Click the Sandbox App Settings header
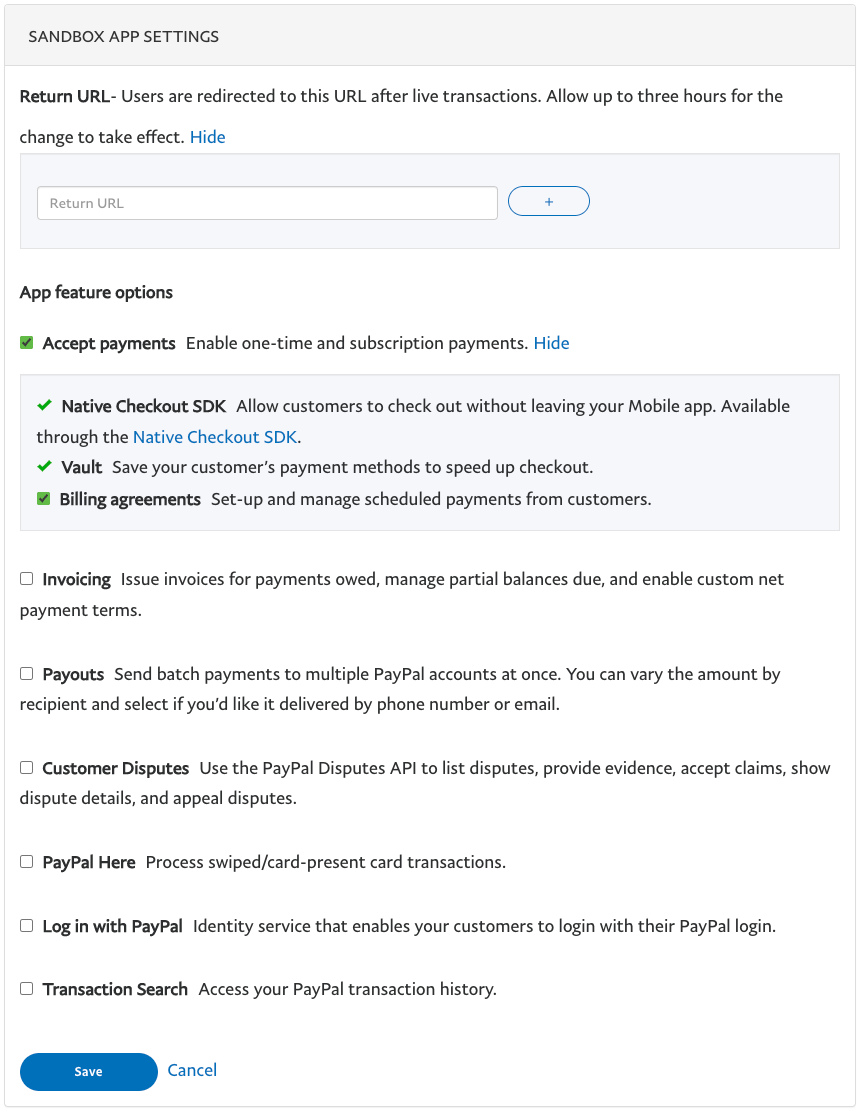862x1114 pixels. [x=124, y=37]
